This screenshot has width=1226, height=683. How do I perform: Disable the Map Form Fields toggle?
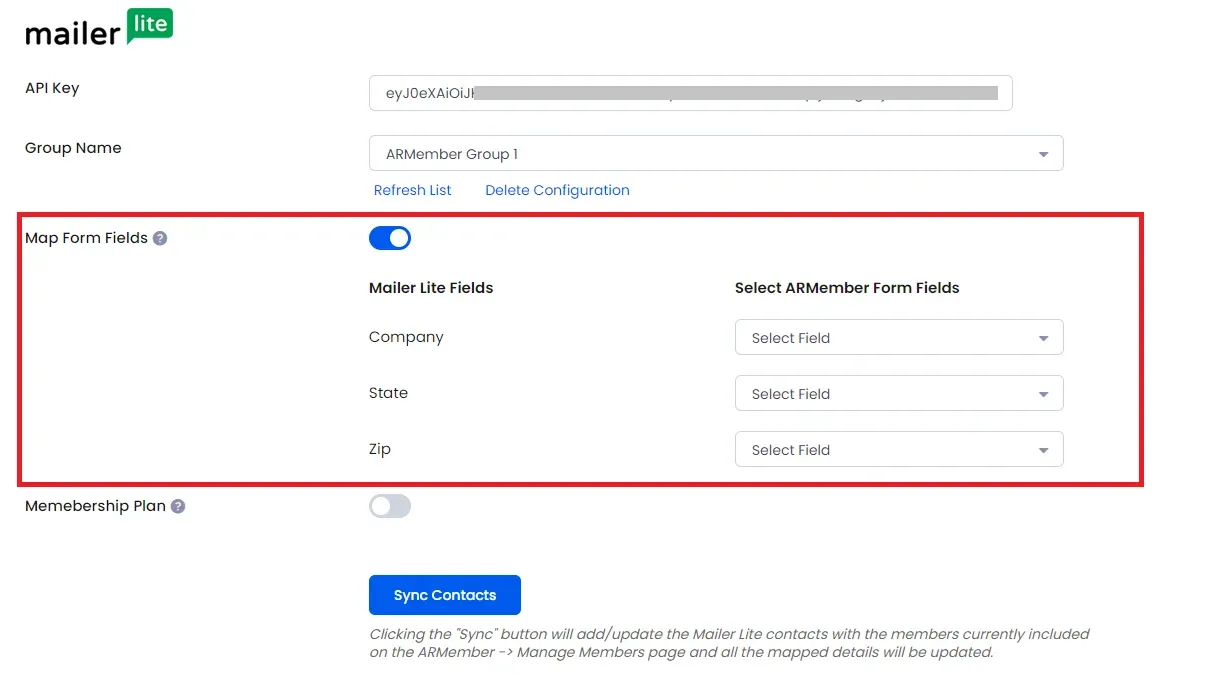click(390, 238)
